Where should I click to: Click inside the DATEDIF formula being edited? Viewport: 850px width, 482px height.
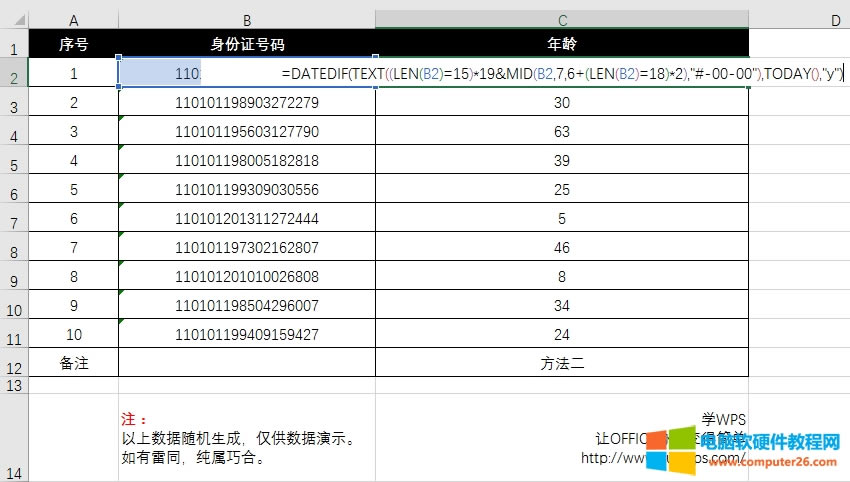click(x=560, y=73)
